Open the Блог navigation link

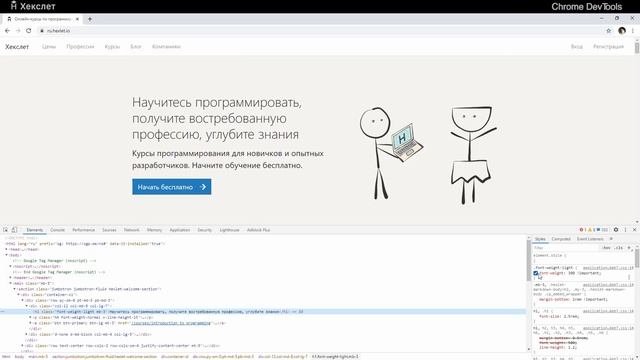tap(136, 47)
